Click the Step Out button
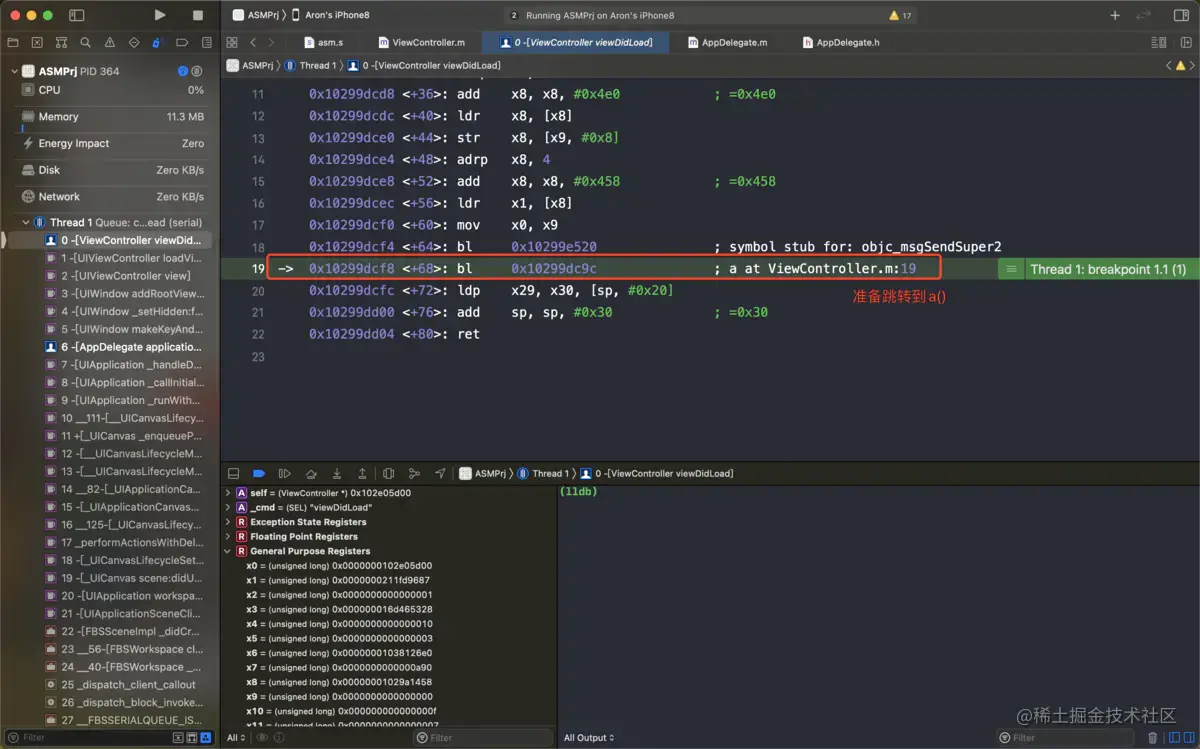This screenshot has height=749, width=1200. (x=362, y=473)
